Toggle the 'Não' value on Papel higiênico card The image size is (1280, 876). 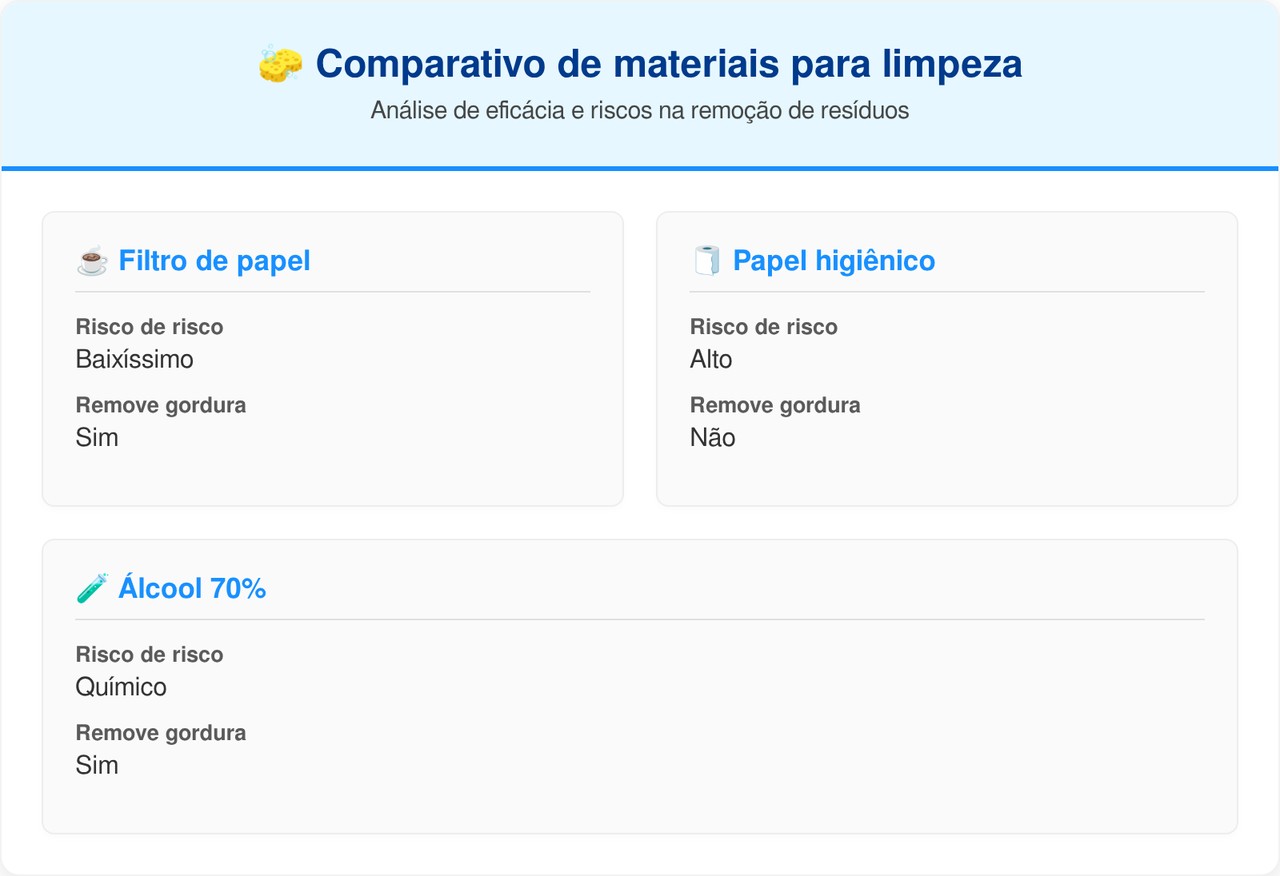(711, 437)
